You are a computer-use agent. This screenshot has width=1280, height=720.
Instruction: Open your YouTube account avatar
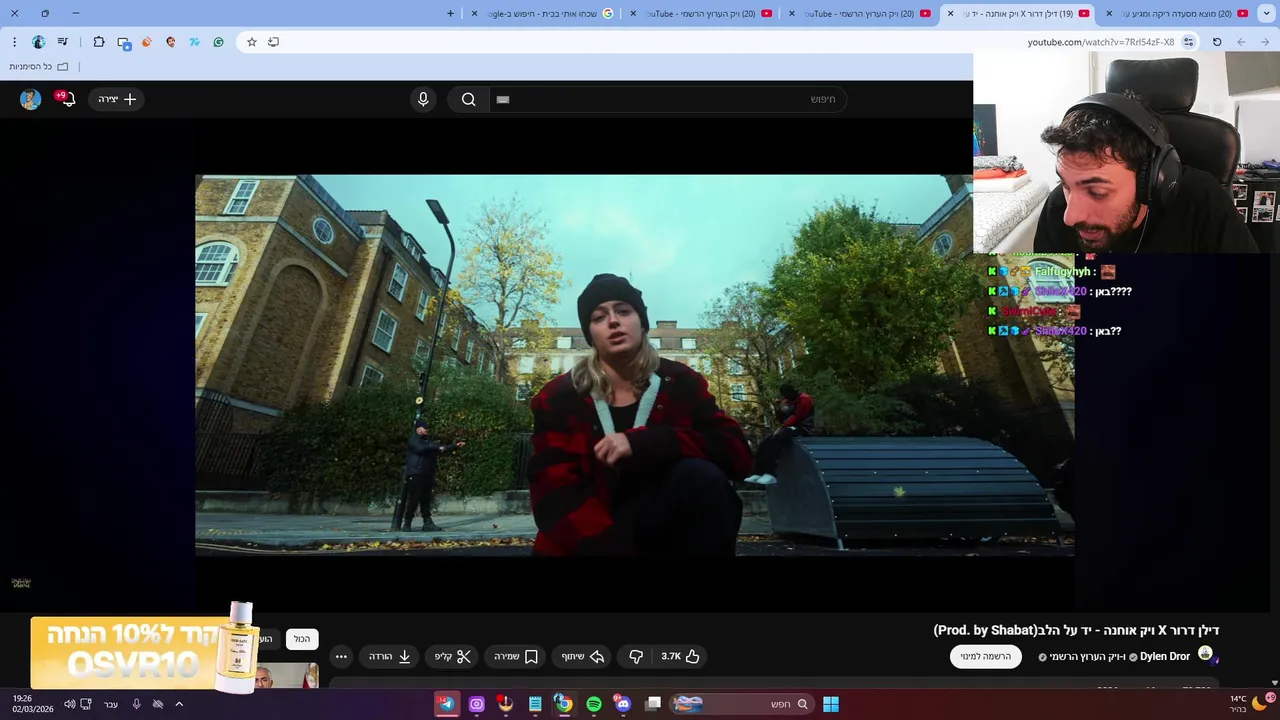click(30, 99)
